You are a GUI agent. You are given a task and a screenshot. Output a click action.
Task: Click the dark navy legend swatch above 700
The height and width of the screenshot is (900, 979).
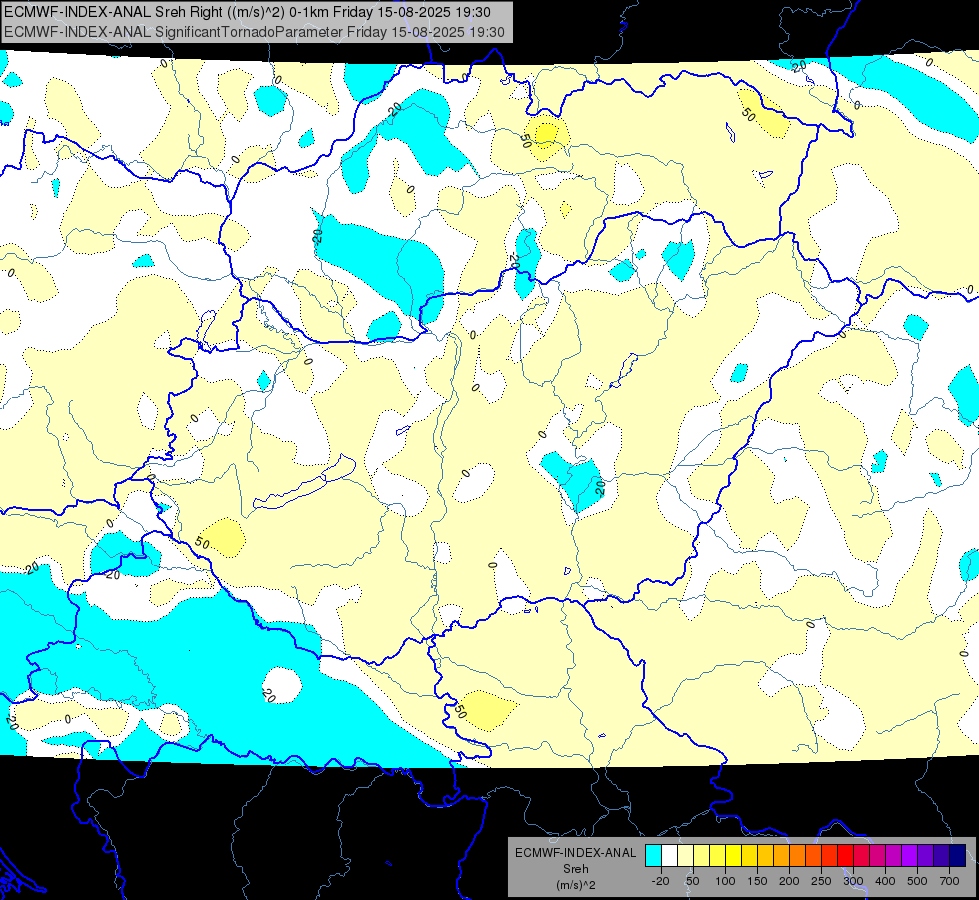958,855
